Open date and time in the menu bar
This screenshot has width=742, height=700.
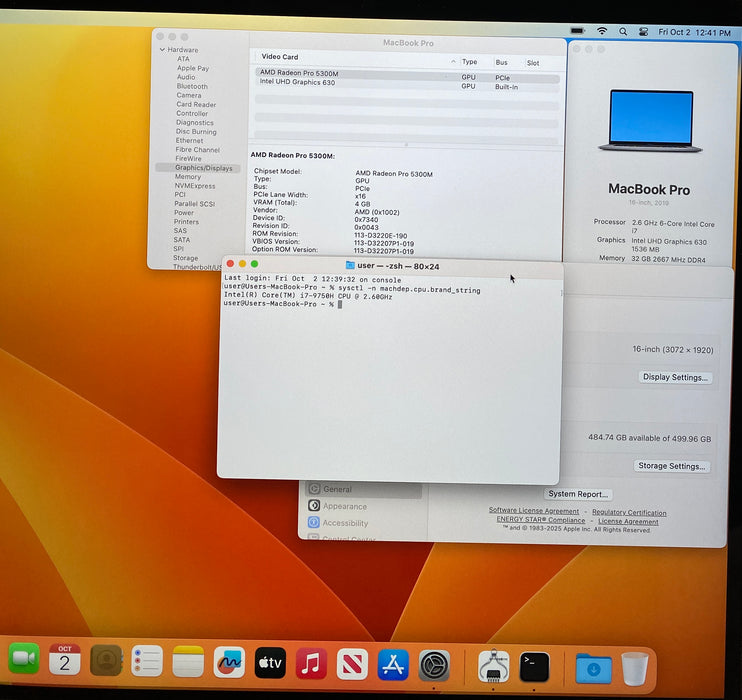694,33
